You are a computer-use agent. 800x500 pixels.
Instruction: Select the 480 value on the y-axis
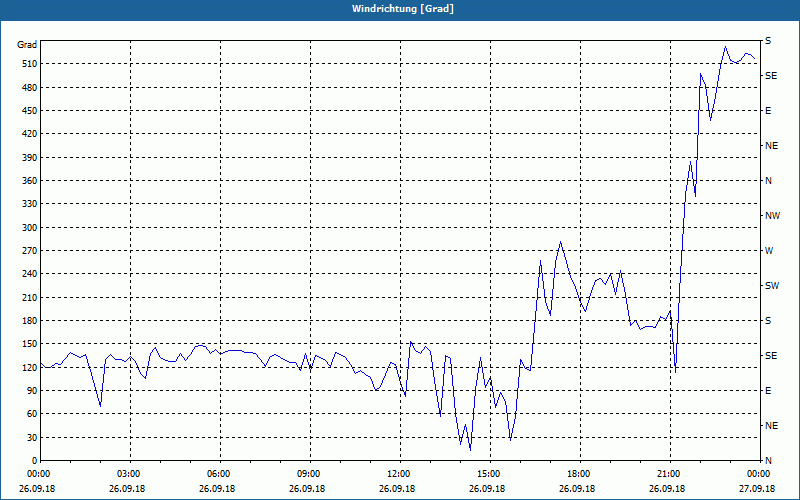click(x=29, y=87)
